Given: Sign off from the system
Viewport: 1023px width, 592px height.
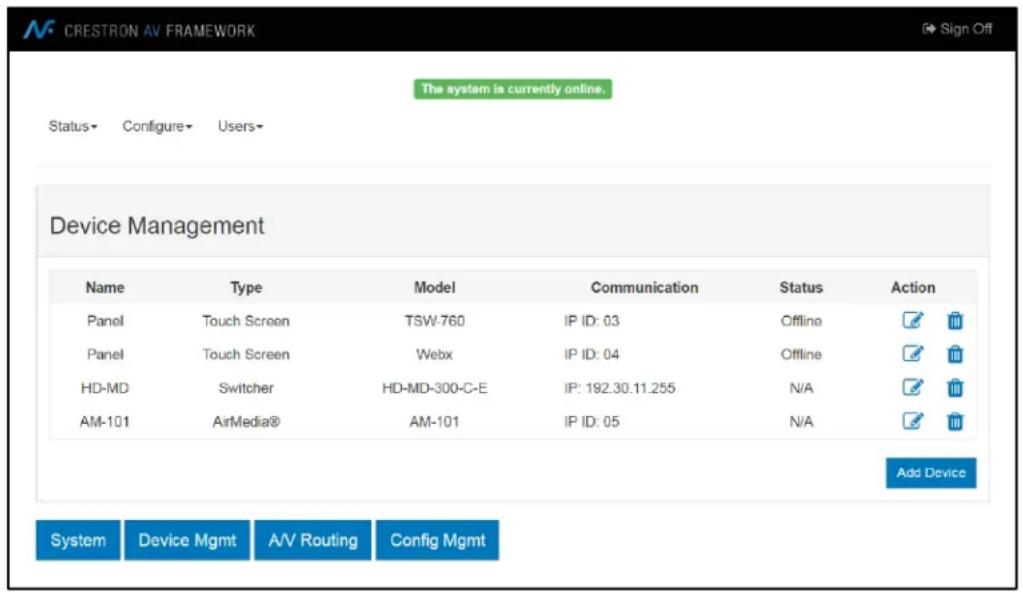Looking at the screenshot, I should point(957,29).
